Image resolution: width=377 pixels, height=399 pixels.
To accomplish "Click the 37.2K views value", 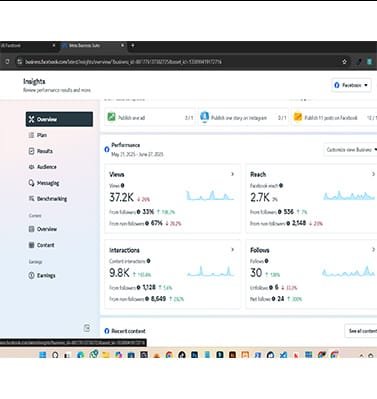I will [x=121, y=198].
